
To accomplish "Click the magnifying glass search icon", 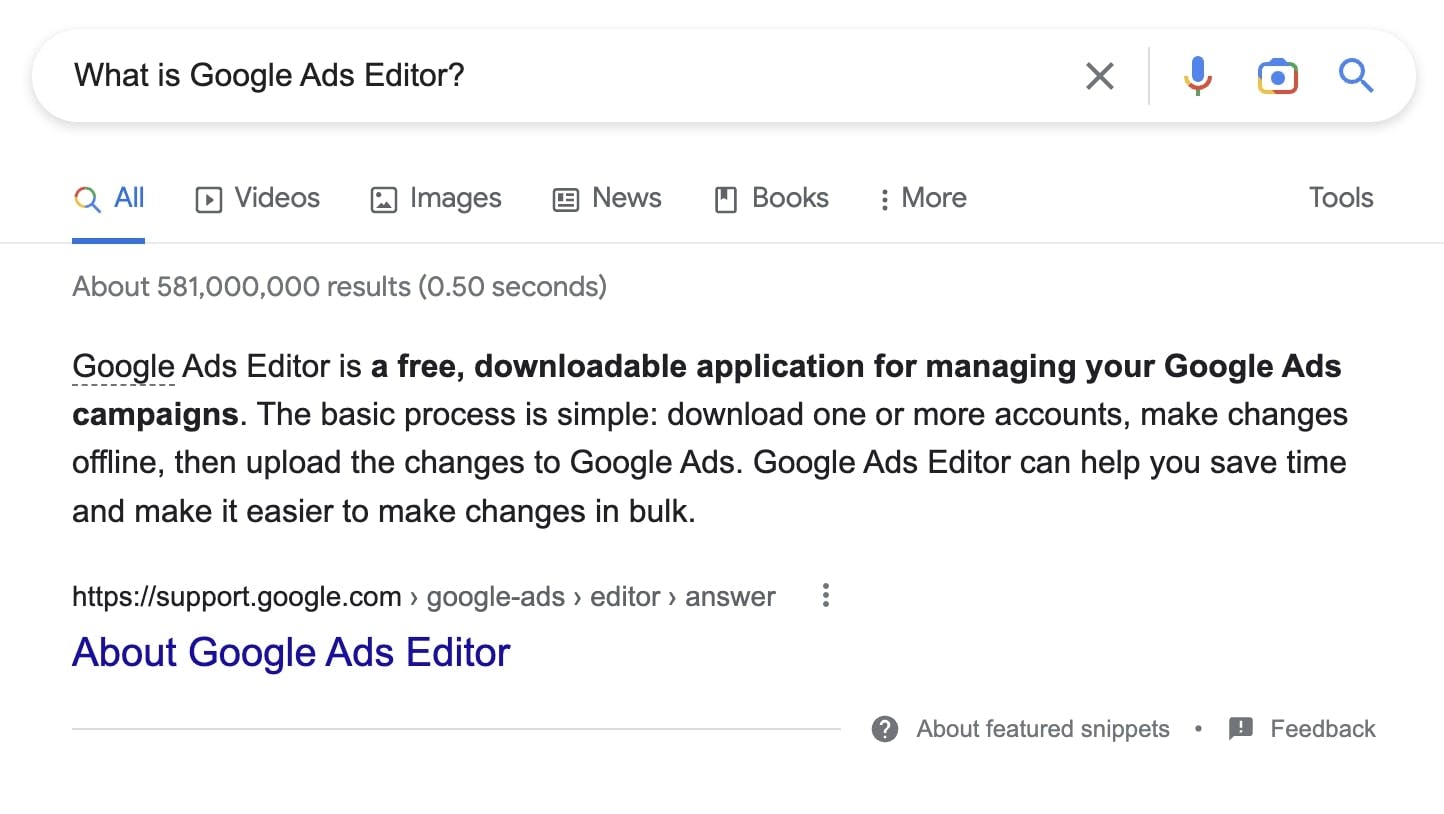I will 1356,75.
